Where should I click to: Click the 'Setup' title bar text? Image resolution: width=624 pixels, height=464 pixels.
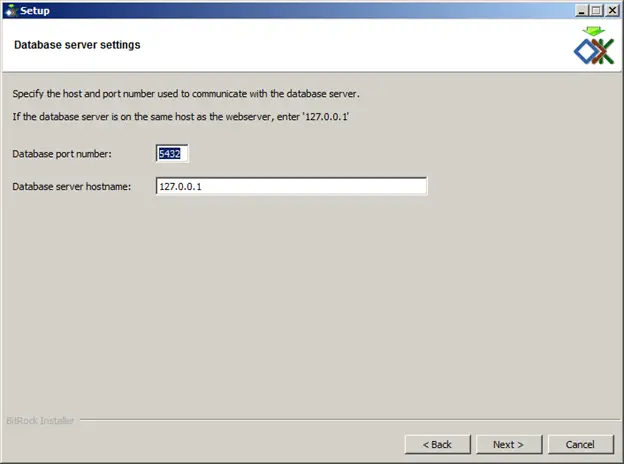(x=35, y=11)
